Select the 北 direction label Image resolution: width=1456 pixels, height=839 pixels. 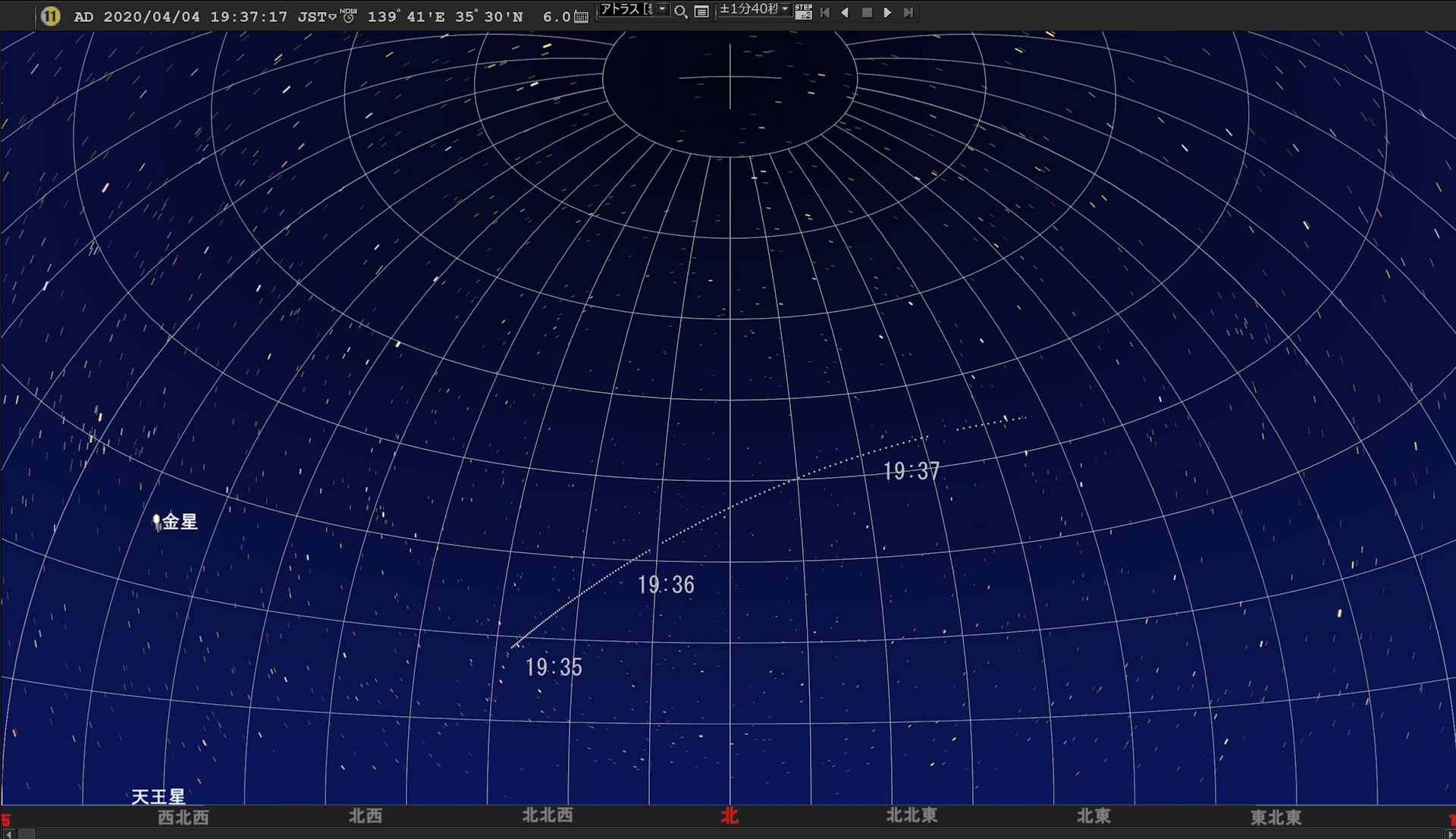[730, 815]
